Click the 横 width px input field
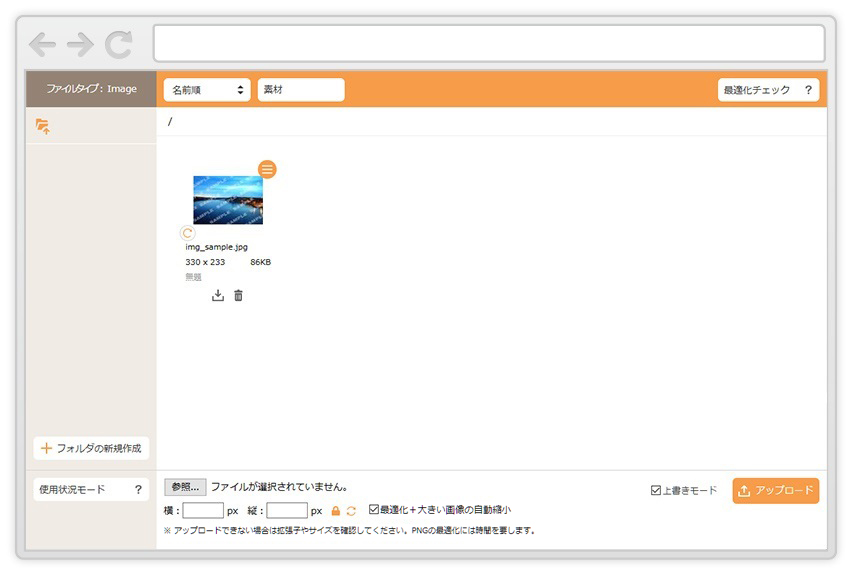This screenshot has width=848, height=577. coord(203,511)
